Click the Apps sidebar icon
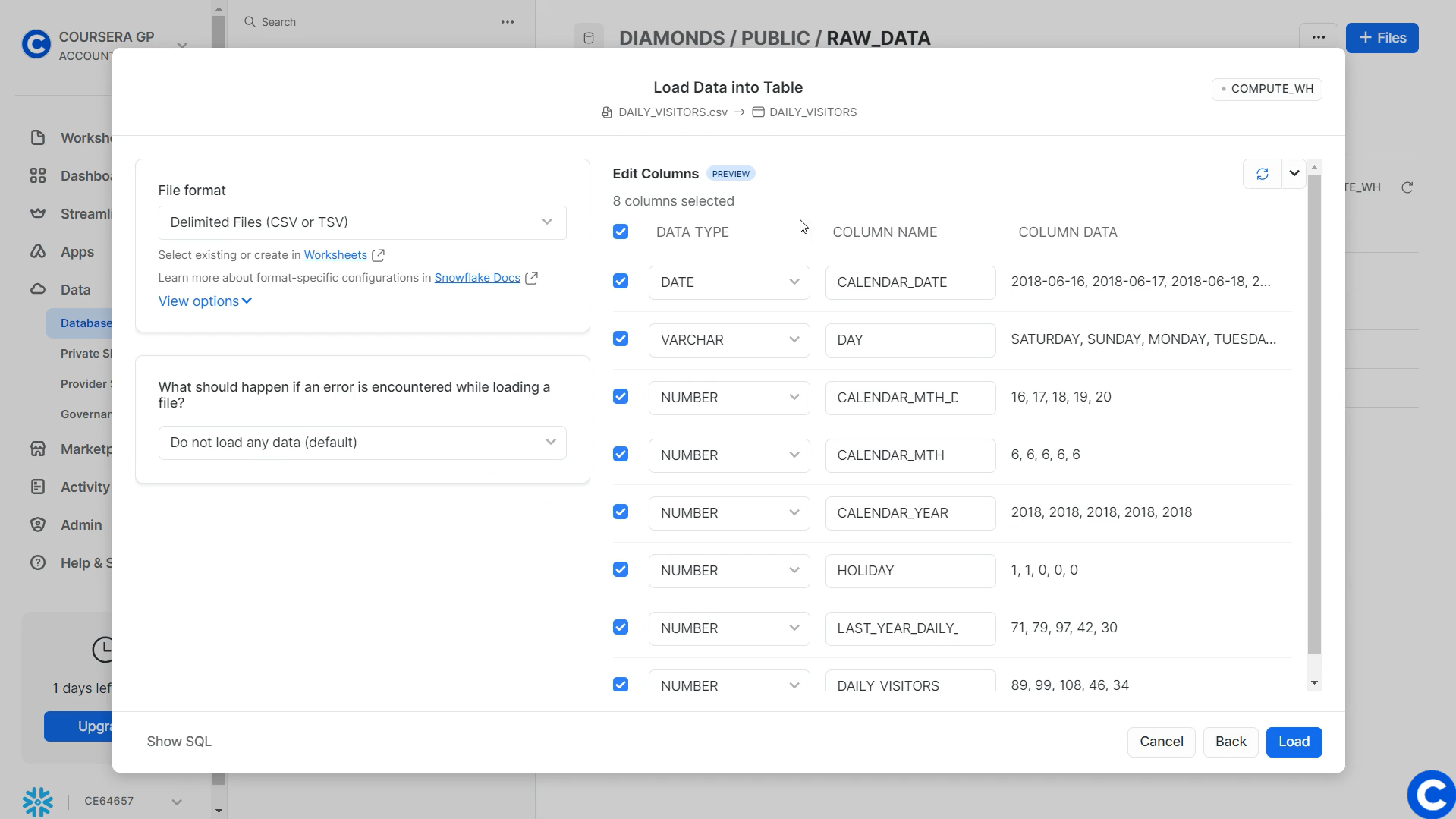The image size is (1456, 819). (38, 251)
